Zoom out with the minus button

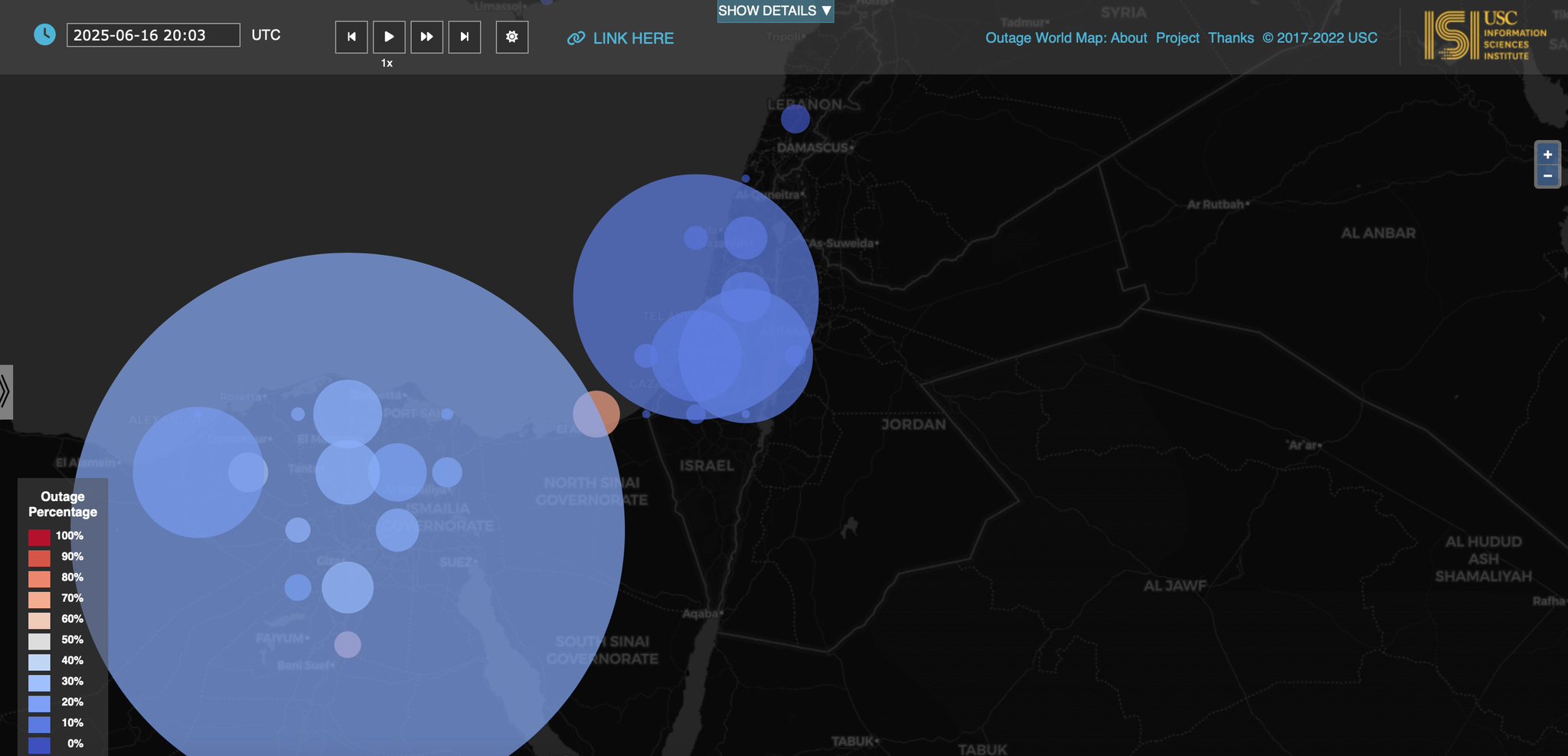[1547, 176]
